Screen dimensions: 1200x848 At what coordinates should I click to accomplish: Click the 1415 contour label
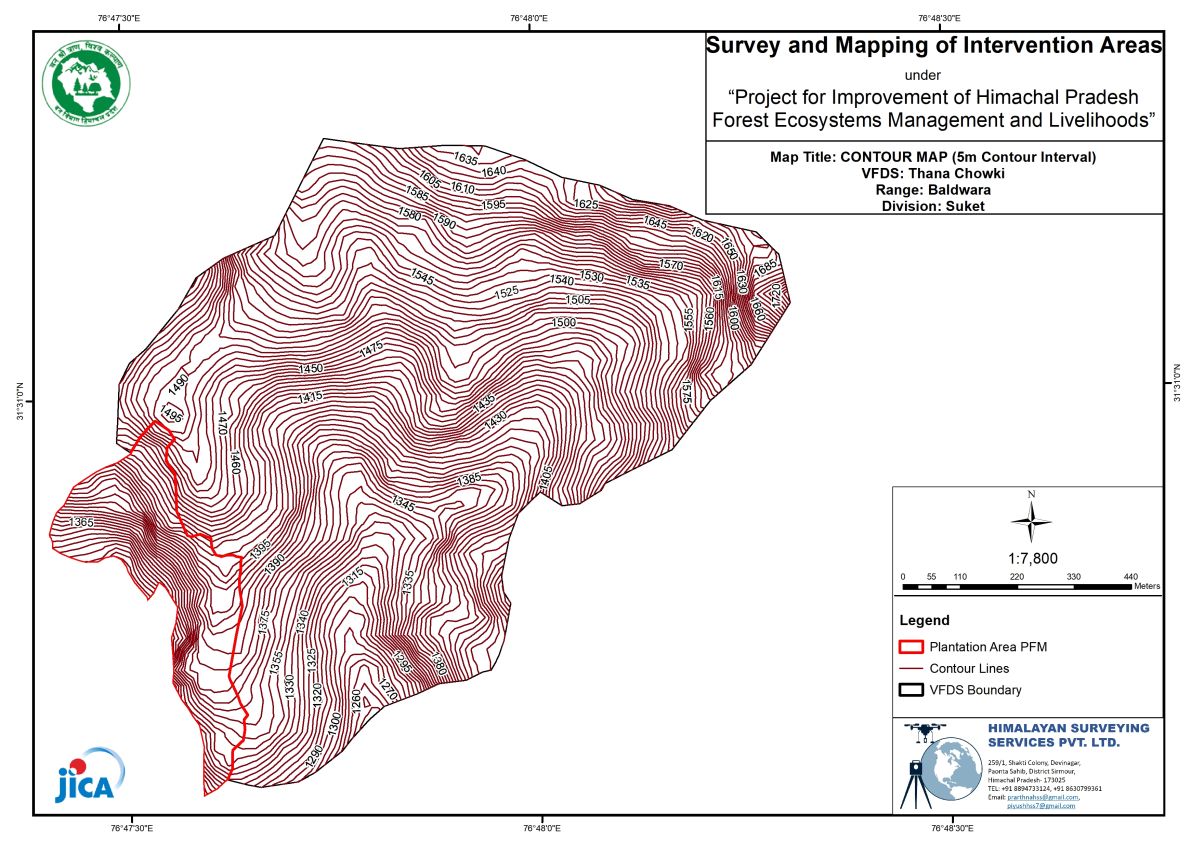coord(310,398)
